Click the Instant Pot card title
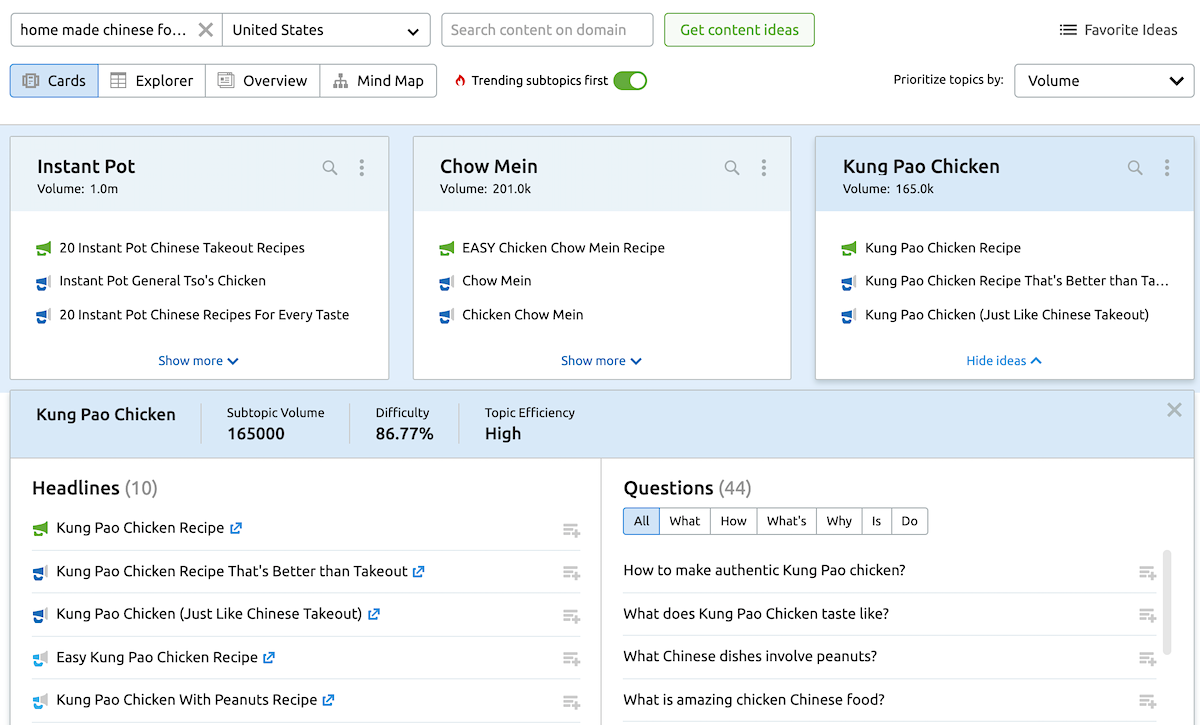 pyautogui.click(x=86, y=167)
